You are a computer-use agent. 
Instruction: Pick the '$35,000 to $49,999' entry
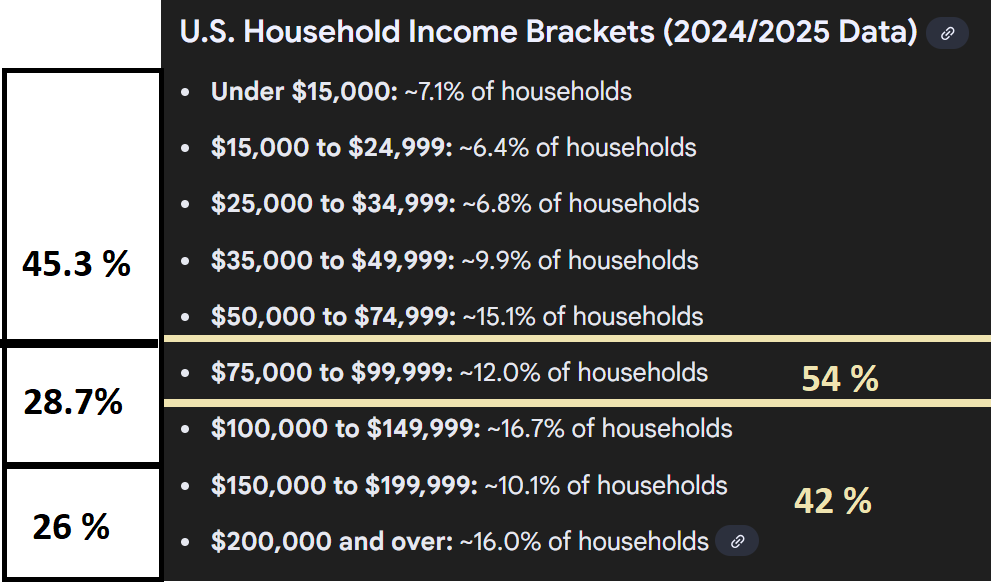454,261
